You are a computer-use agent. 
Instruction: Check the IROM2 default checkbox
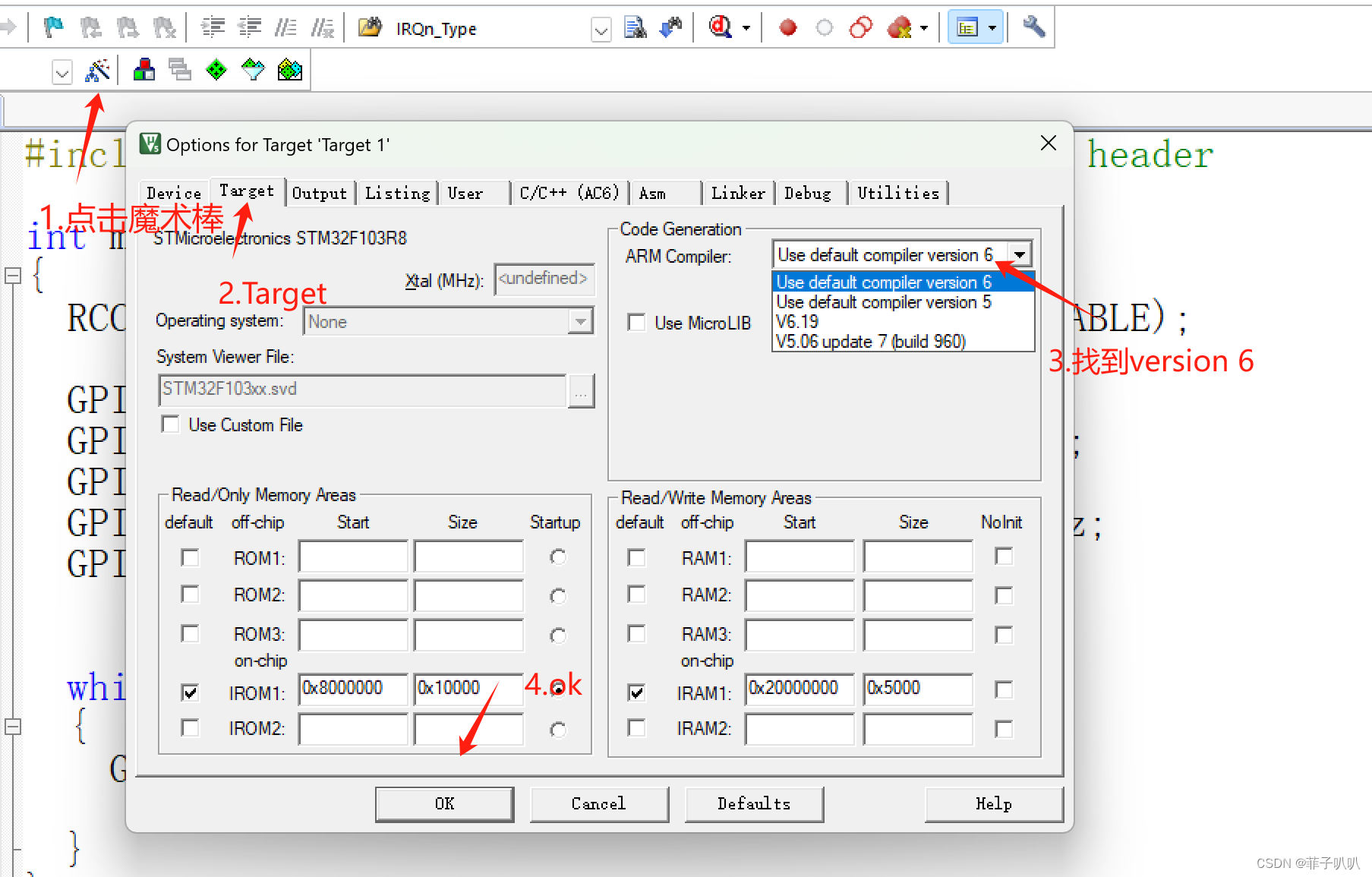190,727
